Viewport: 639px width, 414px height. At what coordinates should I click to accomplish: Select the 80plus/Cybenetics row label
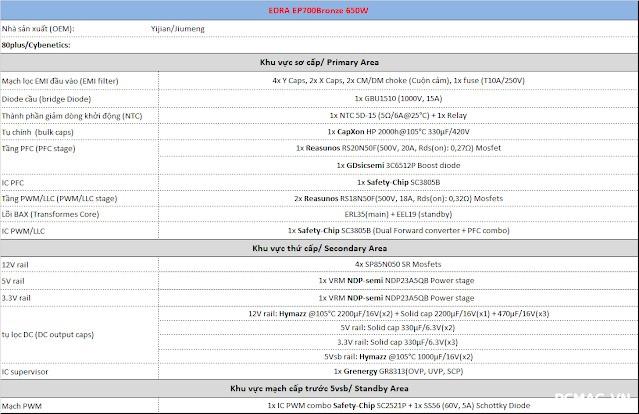[45, 45]
